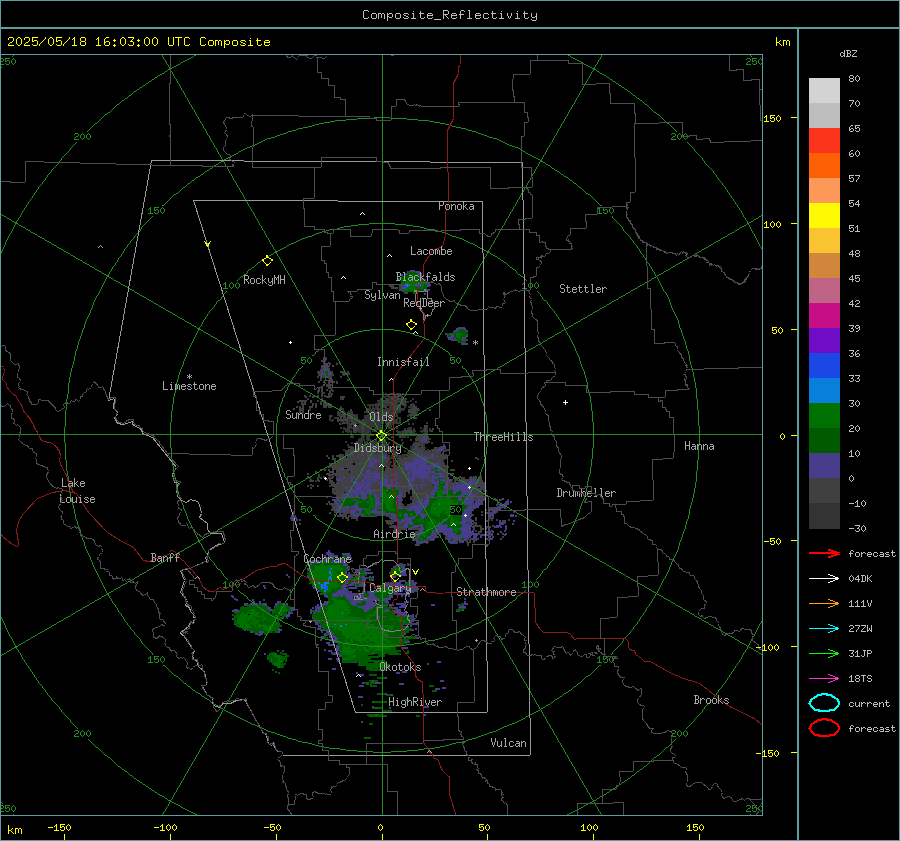Image resolution: width=900 pixels, height=841 pixels.
Task: Click the Banff city label
Action: pyautogui.click(x=165, y=557)
